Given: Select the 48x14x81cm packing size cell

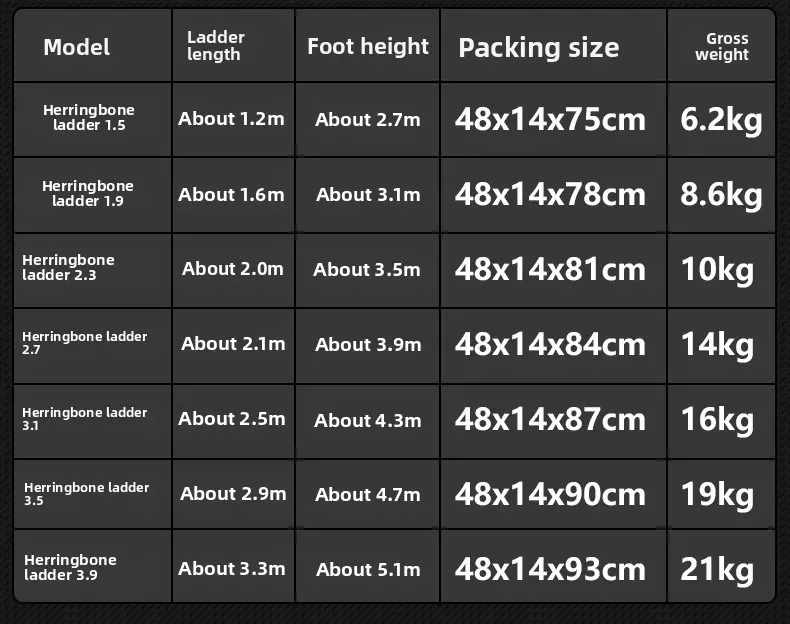Looking at the screenshot, I should coord(554,270).
